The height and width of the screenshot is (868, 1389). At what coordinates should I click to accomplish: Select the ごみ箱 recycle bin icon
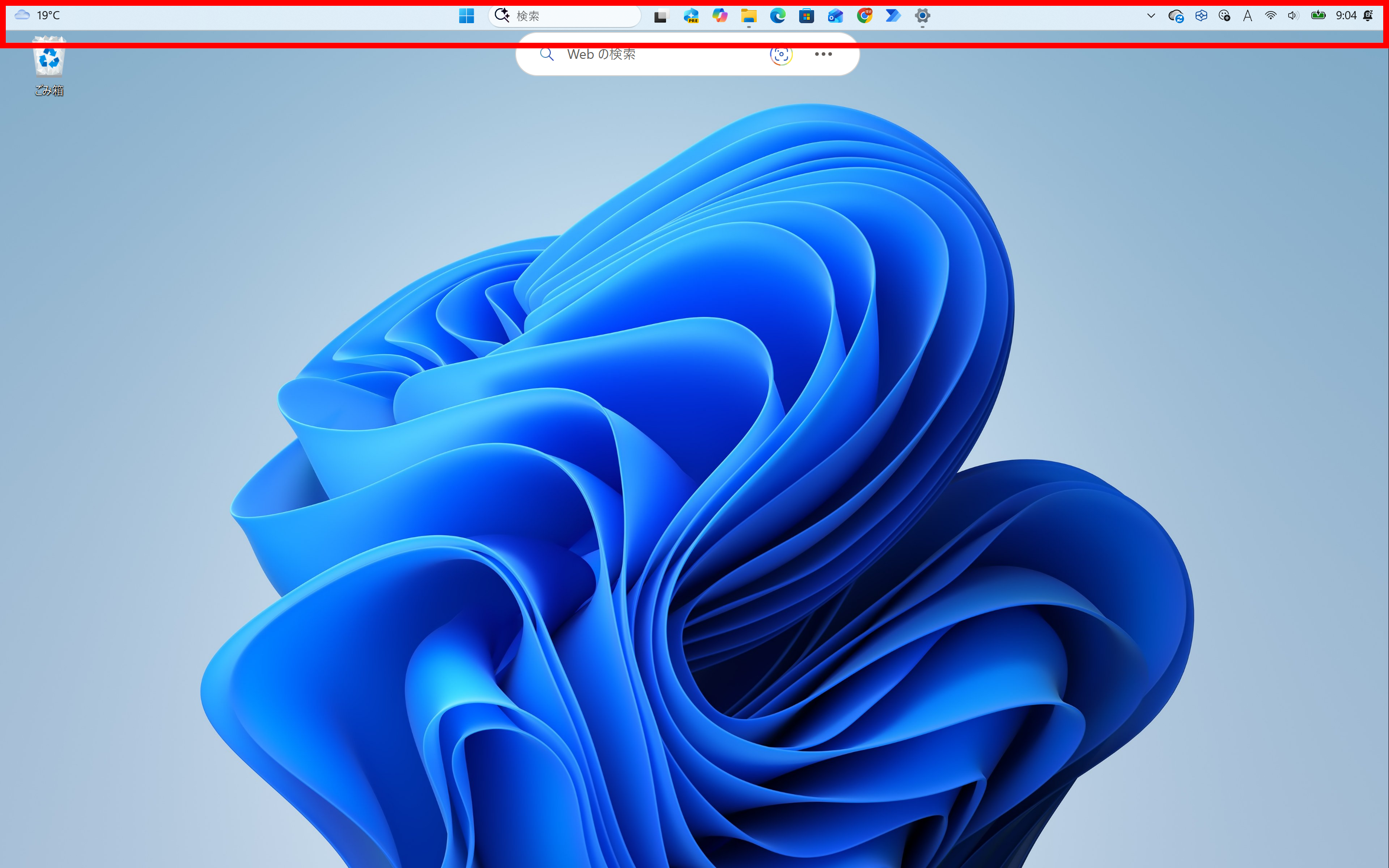coord(49,67)
